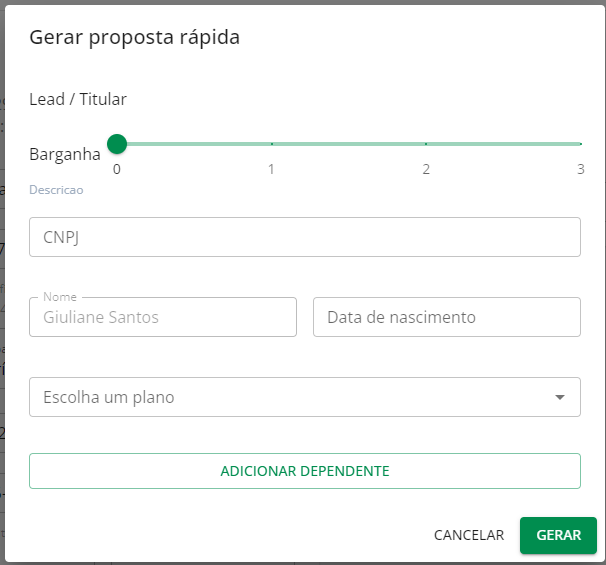Click the slider value label "1"
Screen dimensions: 606x565
(x=271, y=169)
